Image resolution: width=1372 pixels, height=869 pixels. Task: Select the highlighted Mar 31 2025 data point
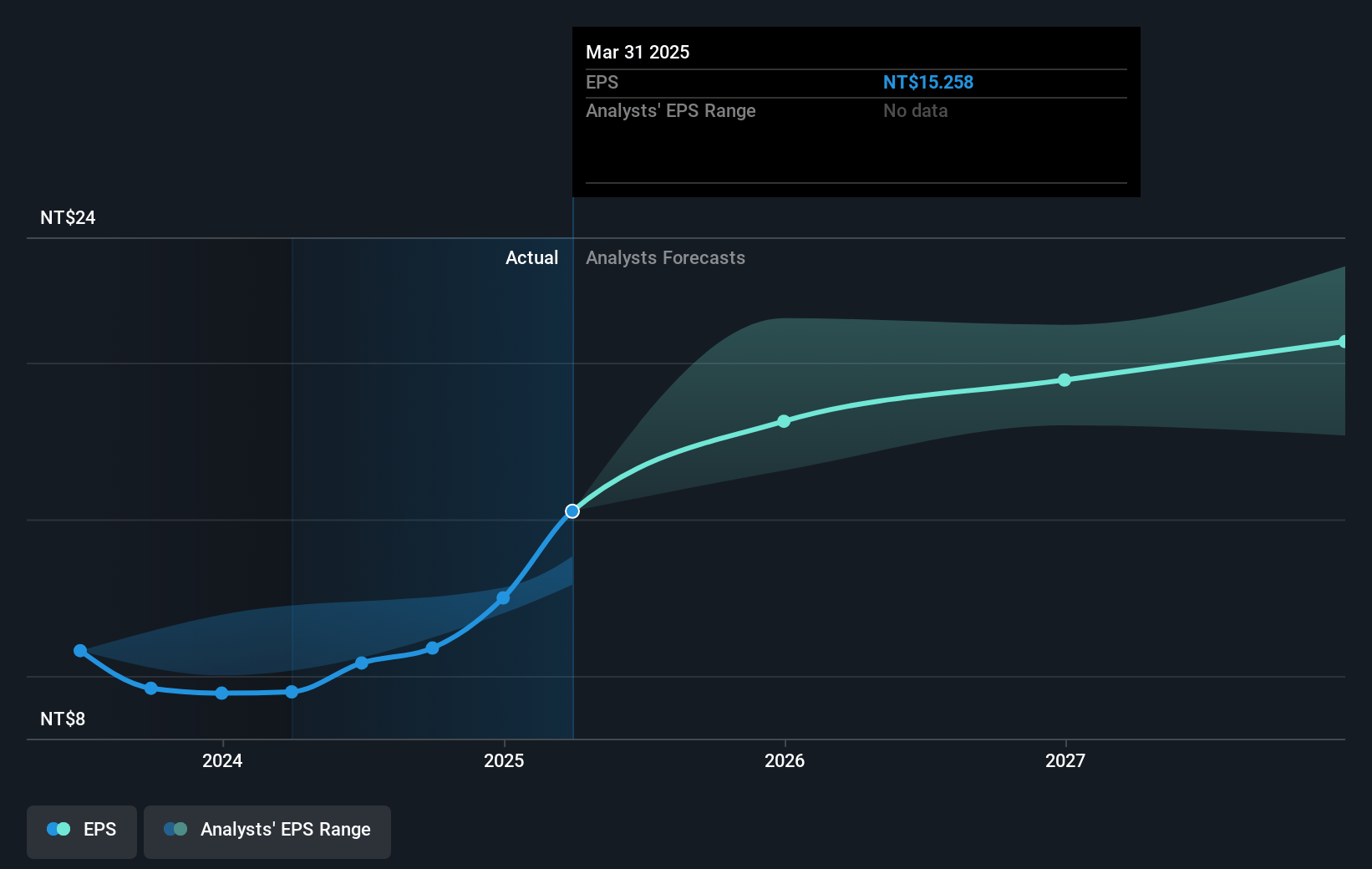(572, 511)
